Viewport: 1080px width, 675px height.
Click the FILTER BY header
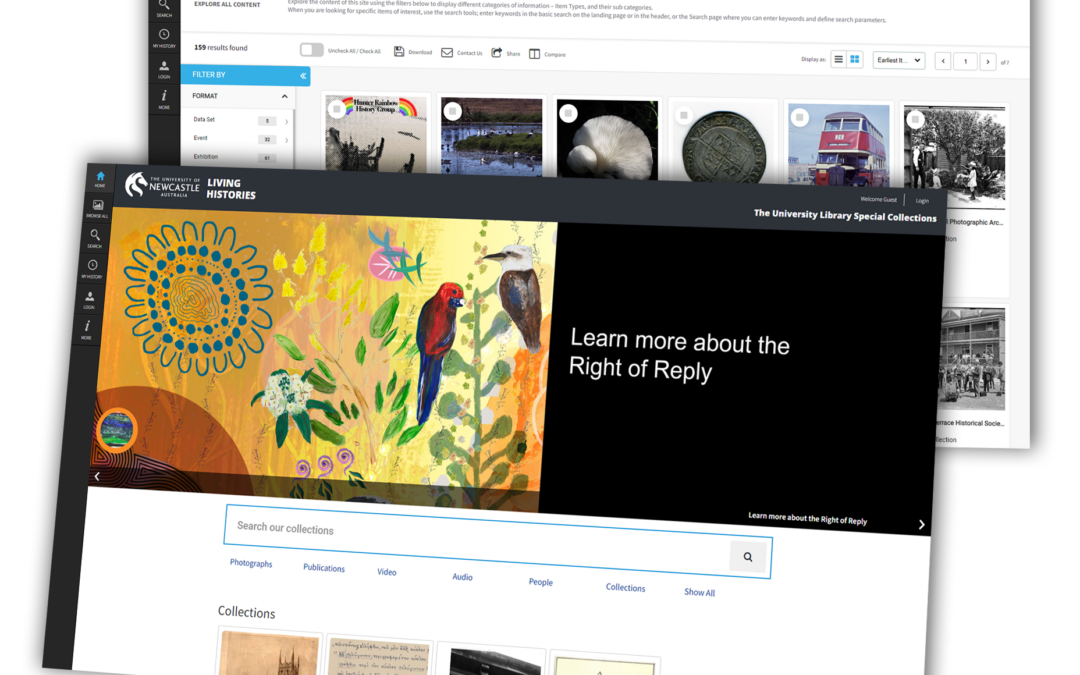pyautogui.click(x=245, y=75)
